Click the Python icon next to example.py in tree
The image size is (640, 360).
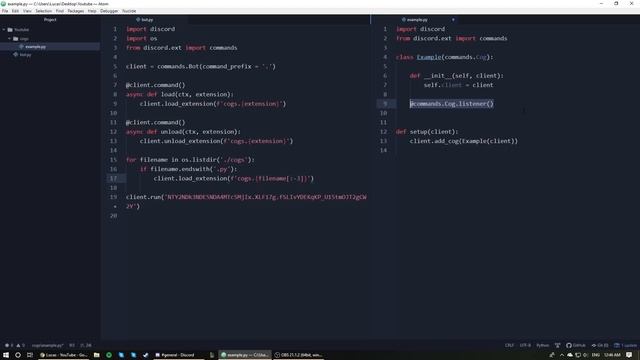[x=21, y=47]
